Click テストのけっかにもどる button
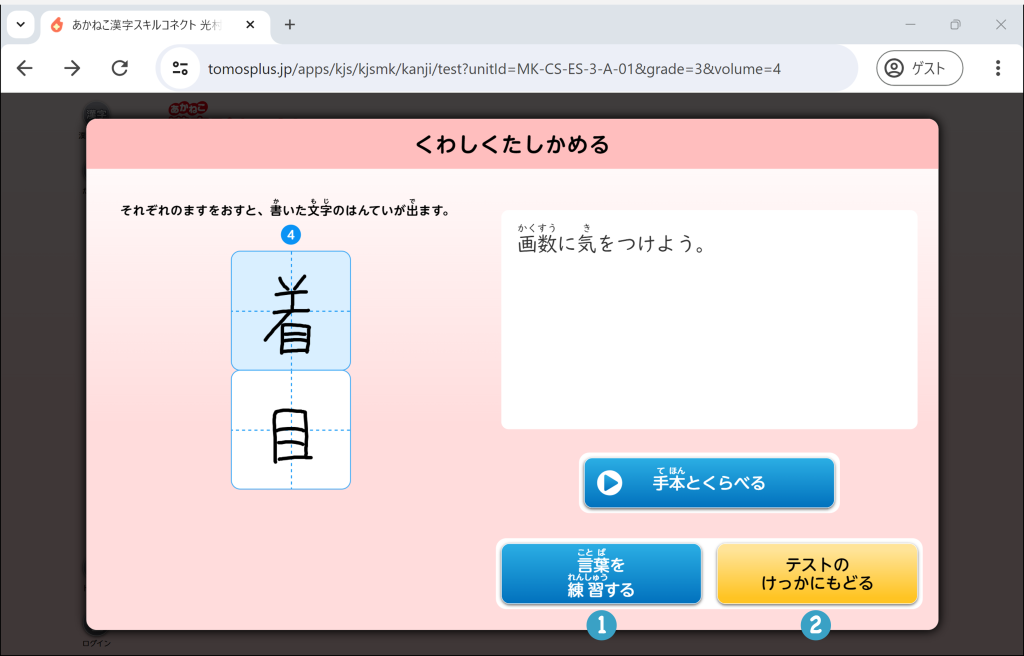The width and height of the screenshot is (1024, 656). [x=817, y=574]
